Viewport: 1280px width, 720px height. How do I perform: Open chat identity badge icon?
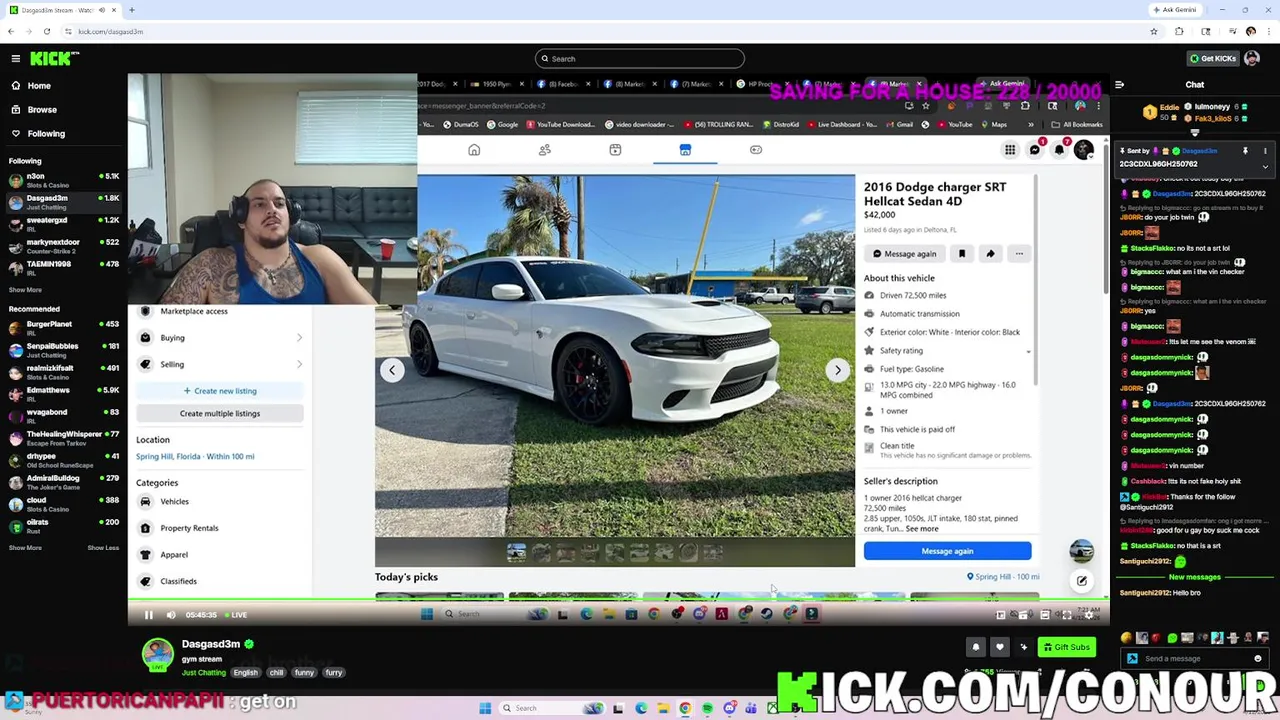pyautogui.click(x=1132, y=659)
